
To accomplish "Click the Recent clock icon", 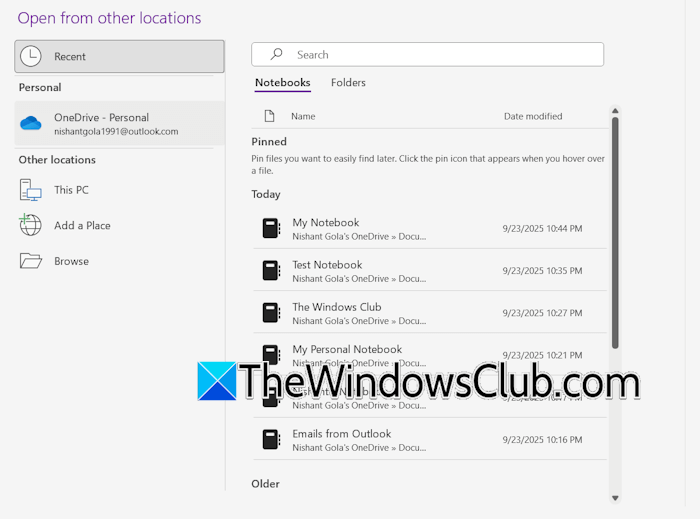I will (x=31, y=56).
